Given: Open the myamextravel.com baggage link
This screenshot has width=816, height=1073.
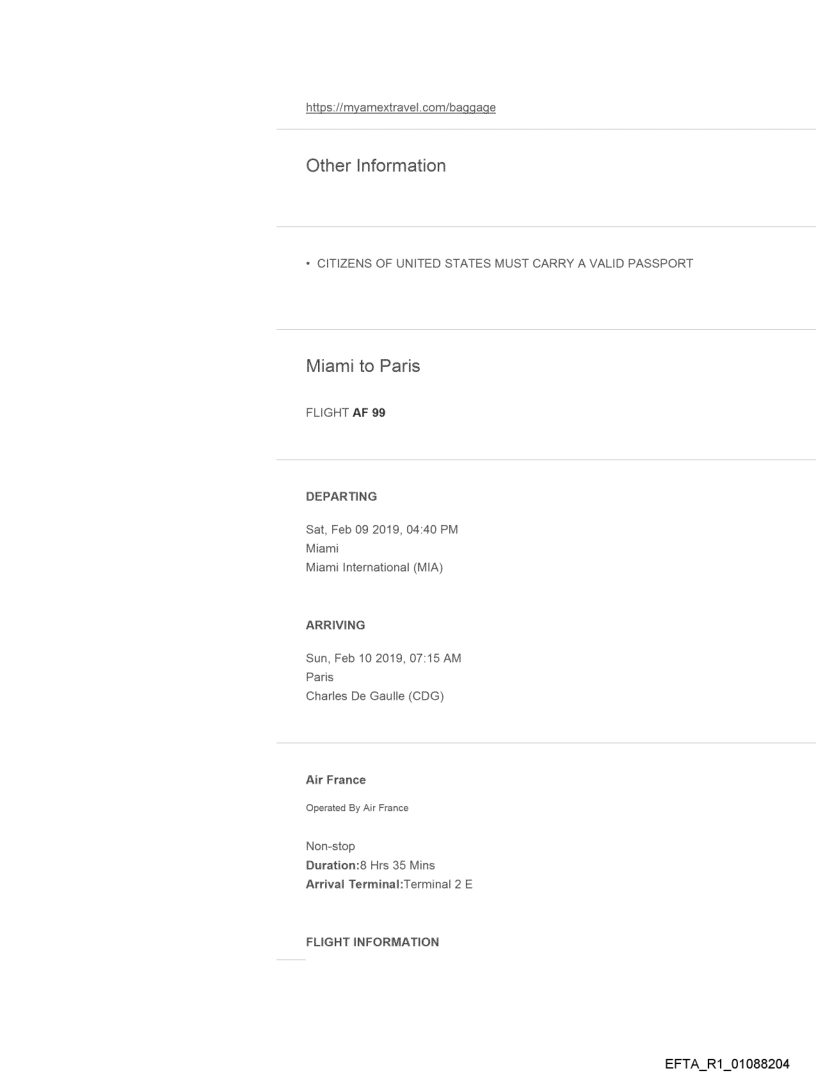Looking at the screenshot, I should pos(400,108).
